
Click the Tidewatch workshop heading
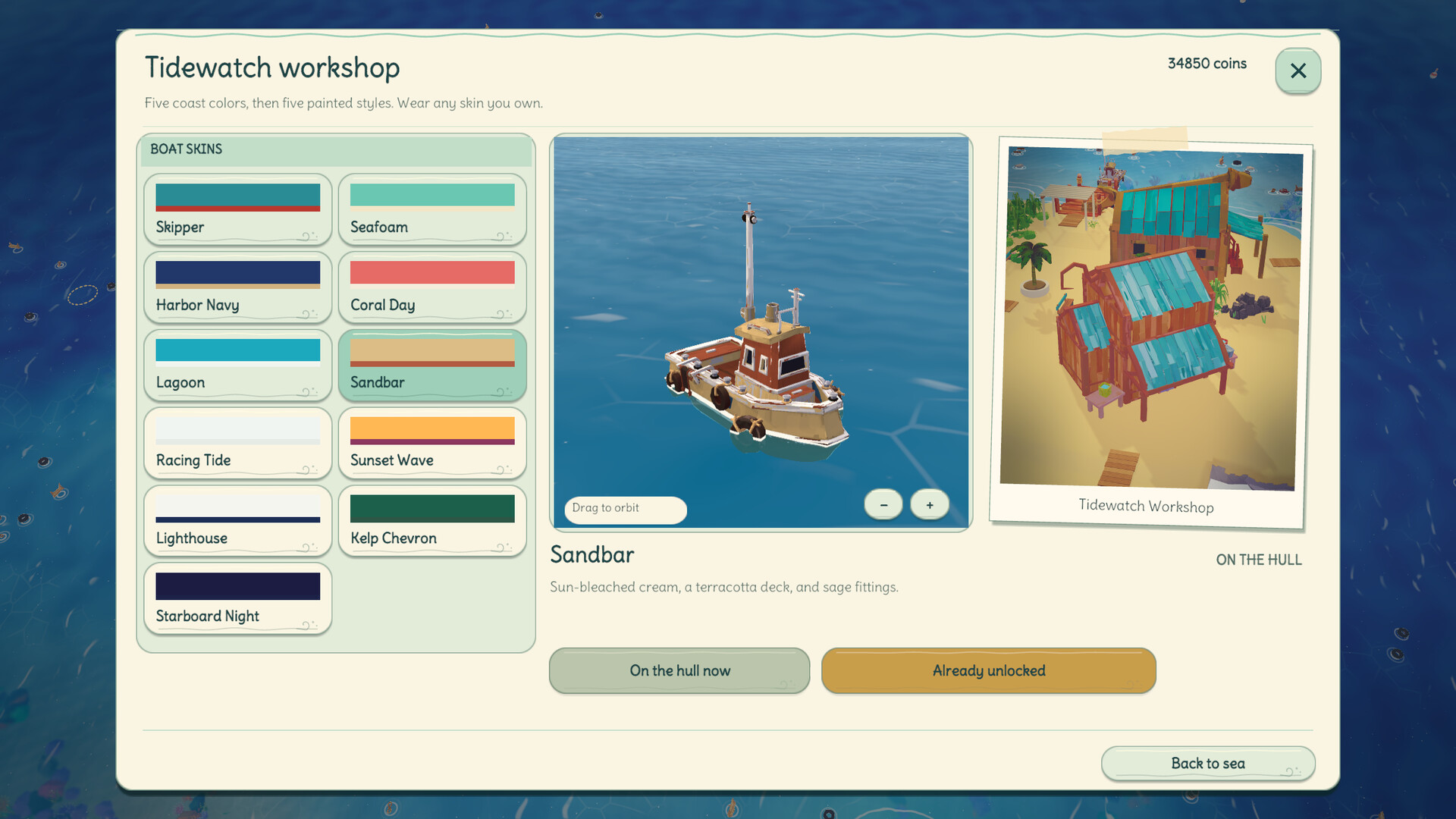[x=272, y=67]
